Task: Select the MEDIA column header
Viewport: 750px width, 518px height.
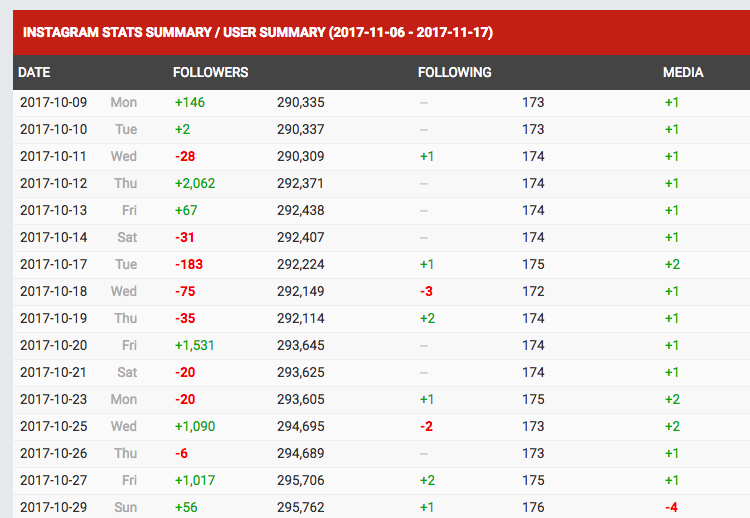Action: [x=683, y=72]
